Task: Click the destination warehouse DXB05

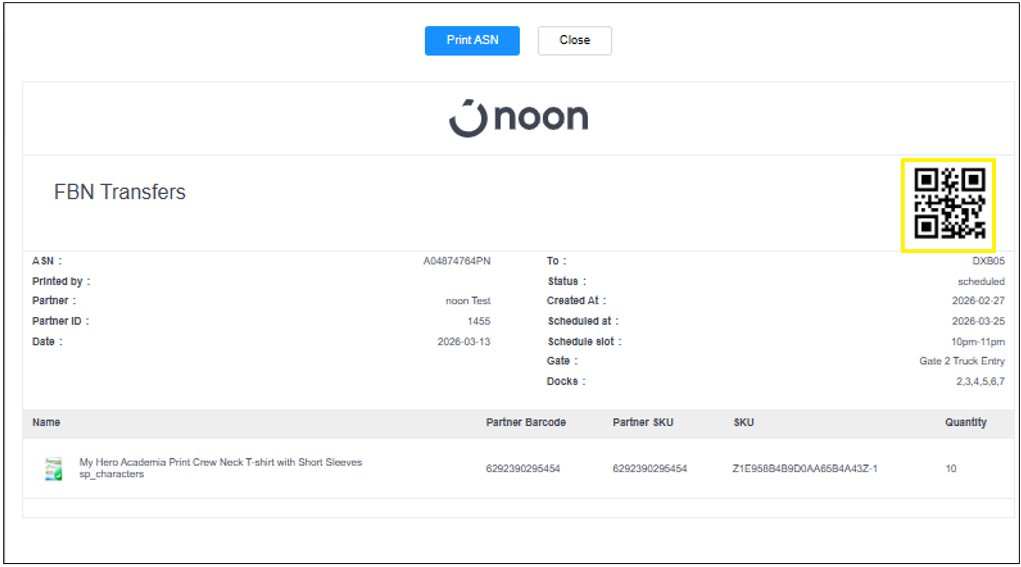Action: pyautogui.click(x=989, y=261)
